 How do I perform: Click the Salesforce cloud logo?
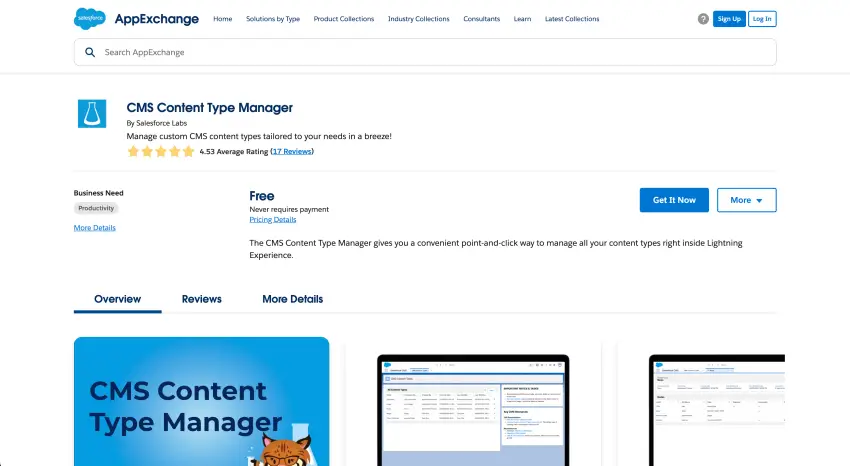click(90, 19)
